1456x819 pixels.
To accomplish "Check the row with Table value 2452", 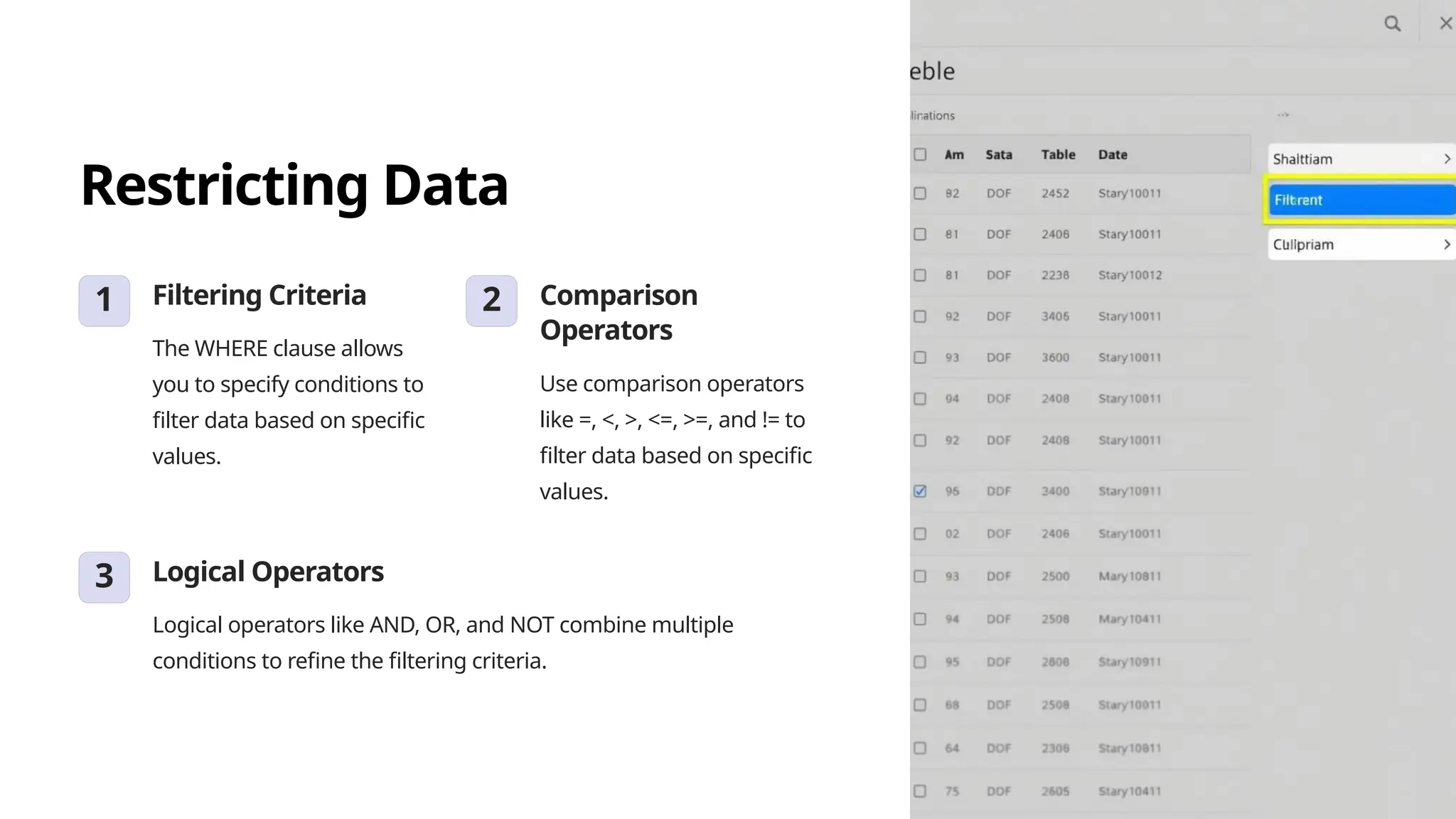I will click(x=920, y=193).
